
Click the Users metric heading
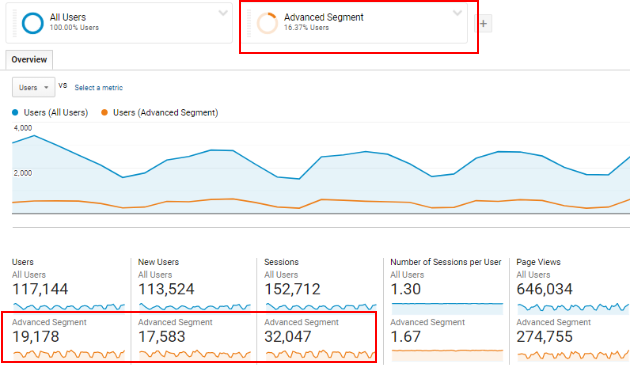pos(22,262)
